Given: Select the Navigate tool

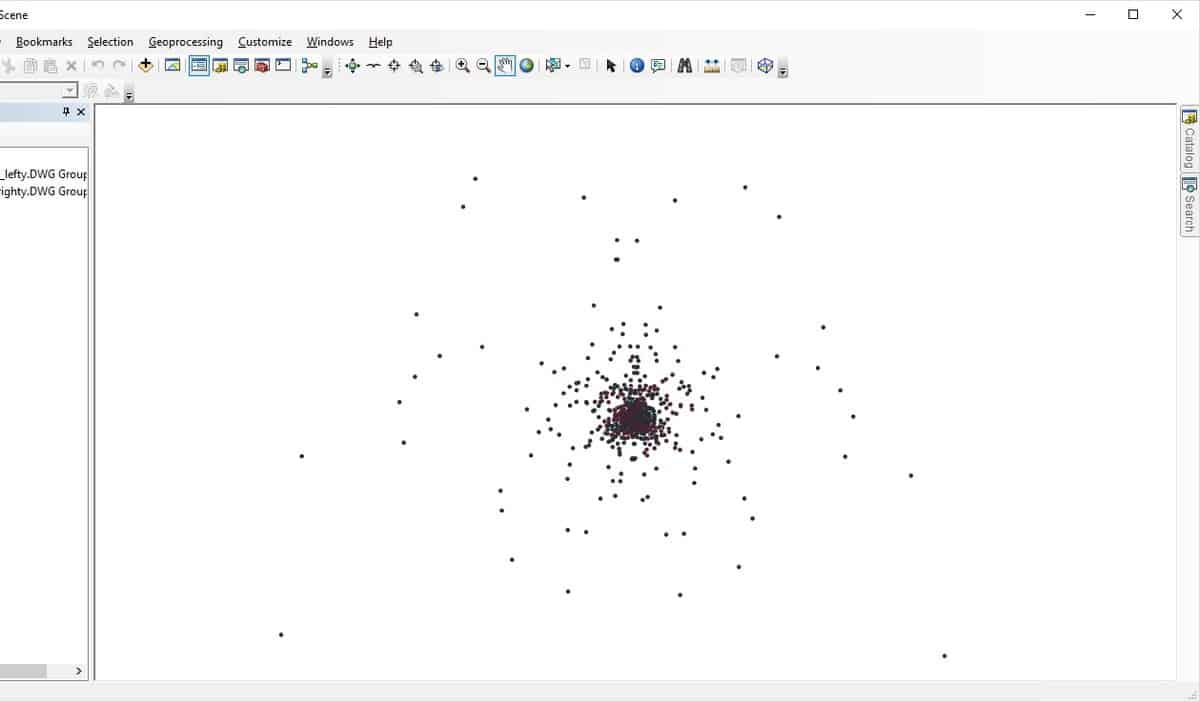Looking at the screenshot, I should pyautogui.click(x=352, y=66).
